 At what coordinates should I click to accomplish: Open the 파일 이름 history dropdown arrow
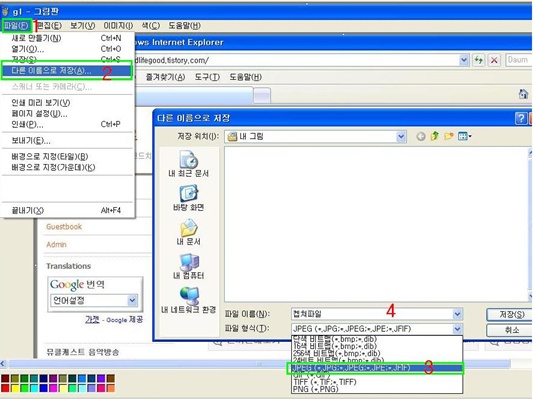pos(458,314)
